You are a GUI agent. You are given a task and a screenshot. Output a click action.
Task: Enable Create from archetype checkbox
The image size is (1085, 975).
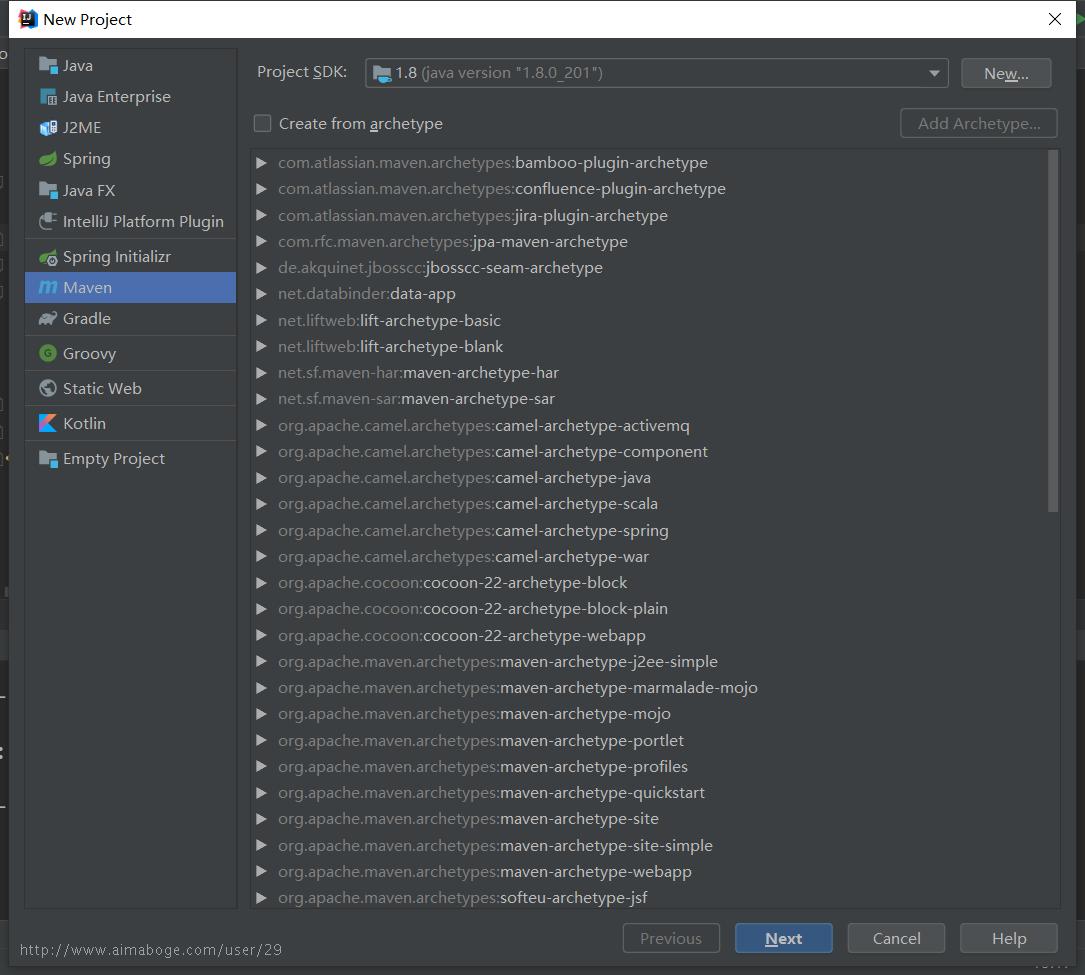[262, 123]
